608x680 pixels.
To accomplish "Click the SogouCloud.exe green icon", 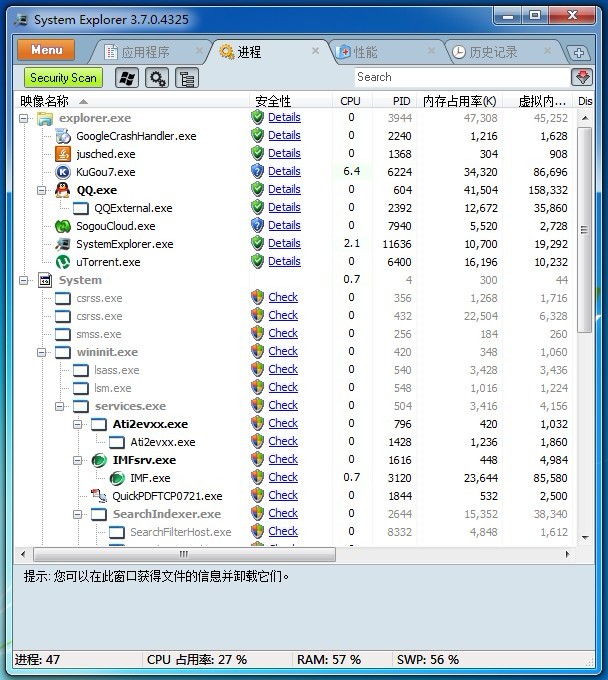I will coord(63,226).
